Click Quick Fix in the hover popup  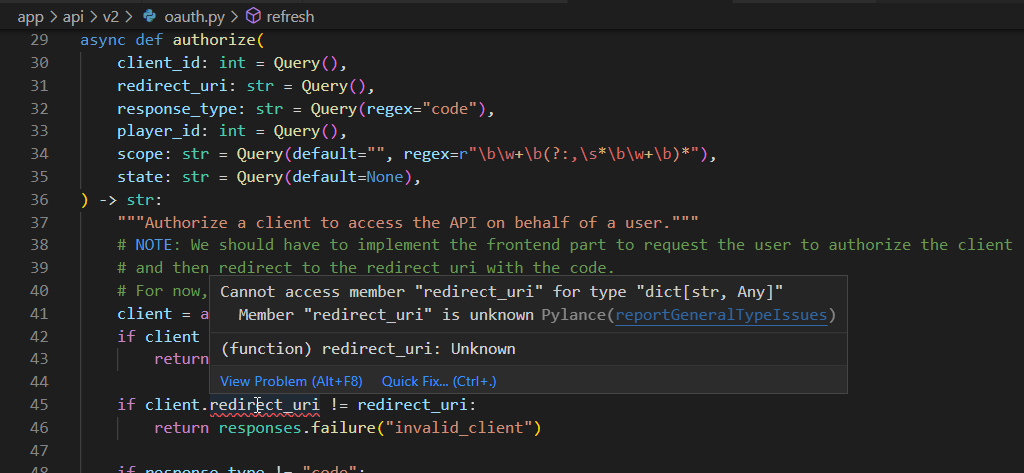pyautogui.click(x=438, y=381)
